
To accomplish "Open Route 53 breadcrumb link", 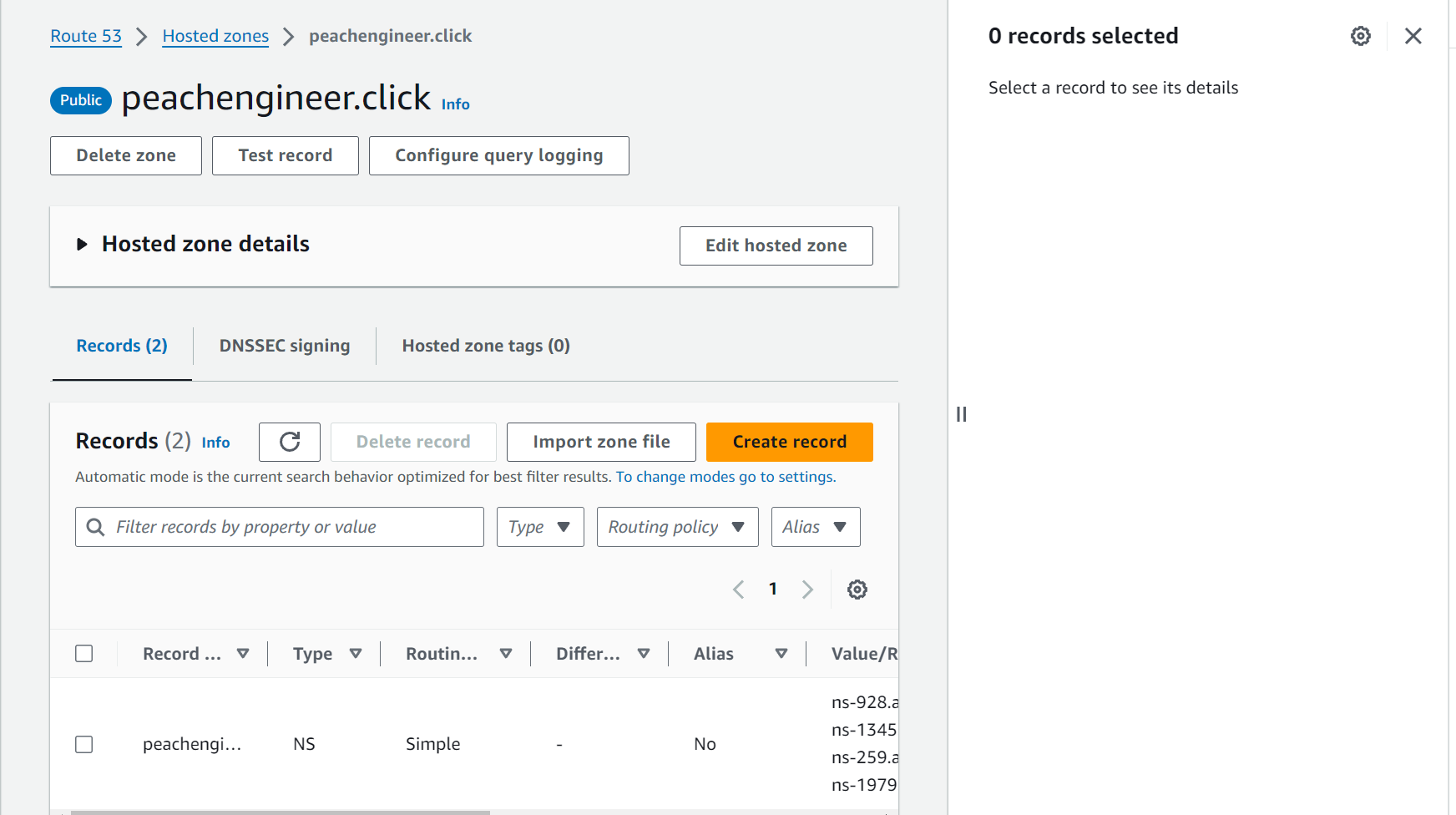I will pos(86,36).
